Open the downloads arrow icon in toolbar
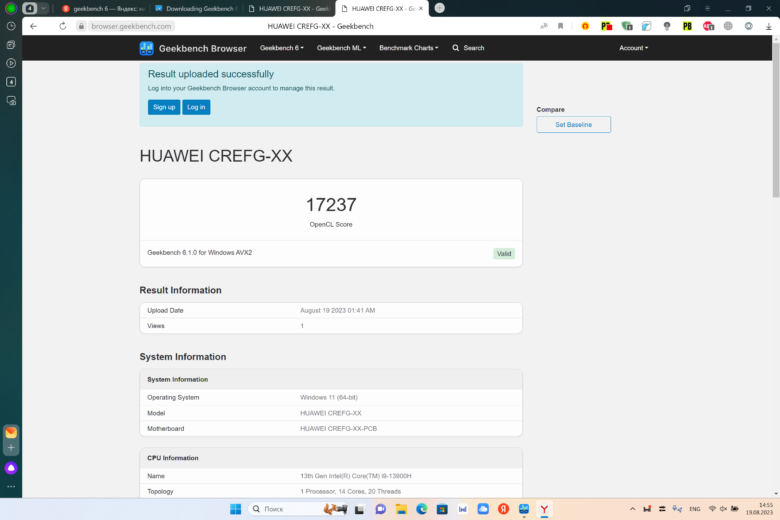780x520 pixels. click(768, 26)
